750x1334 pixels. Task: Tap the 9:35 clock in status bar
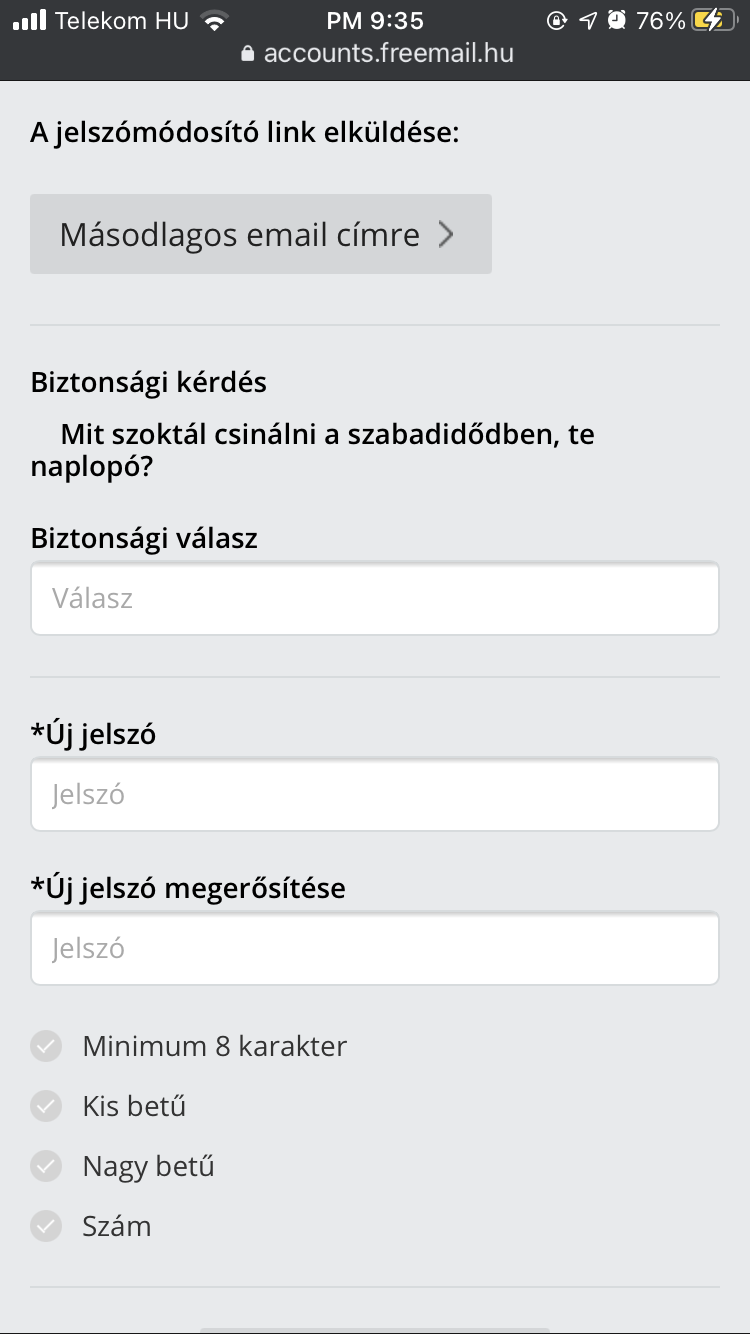(x=375, y=20)
